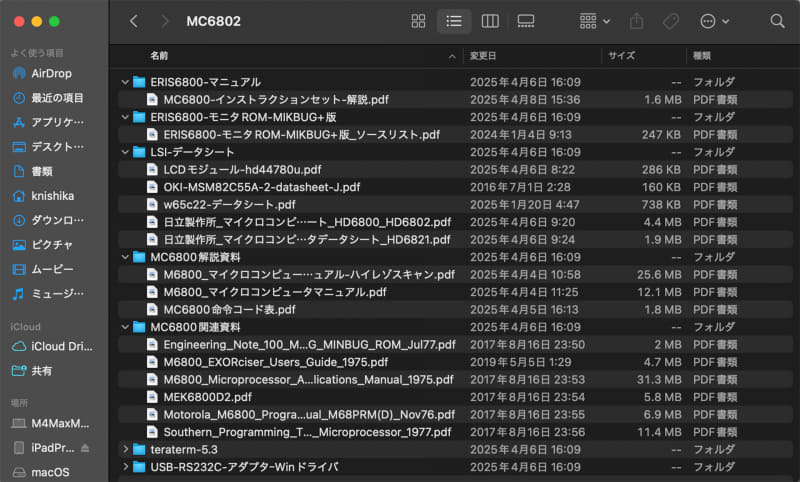Go forward with the right chevron button
The width and height of the screenshot is (800, 482).
click(x=164, y=21)
